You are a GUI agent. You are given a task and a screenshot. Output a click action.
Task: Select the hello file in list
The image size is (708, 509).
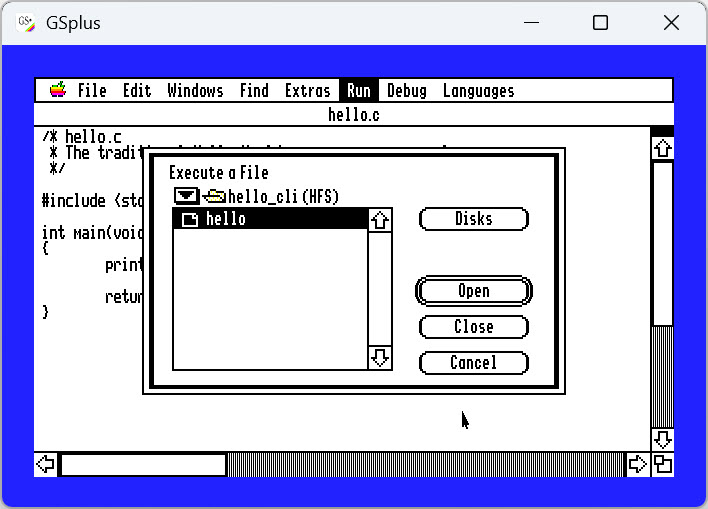click(270, 219)
